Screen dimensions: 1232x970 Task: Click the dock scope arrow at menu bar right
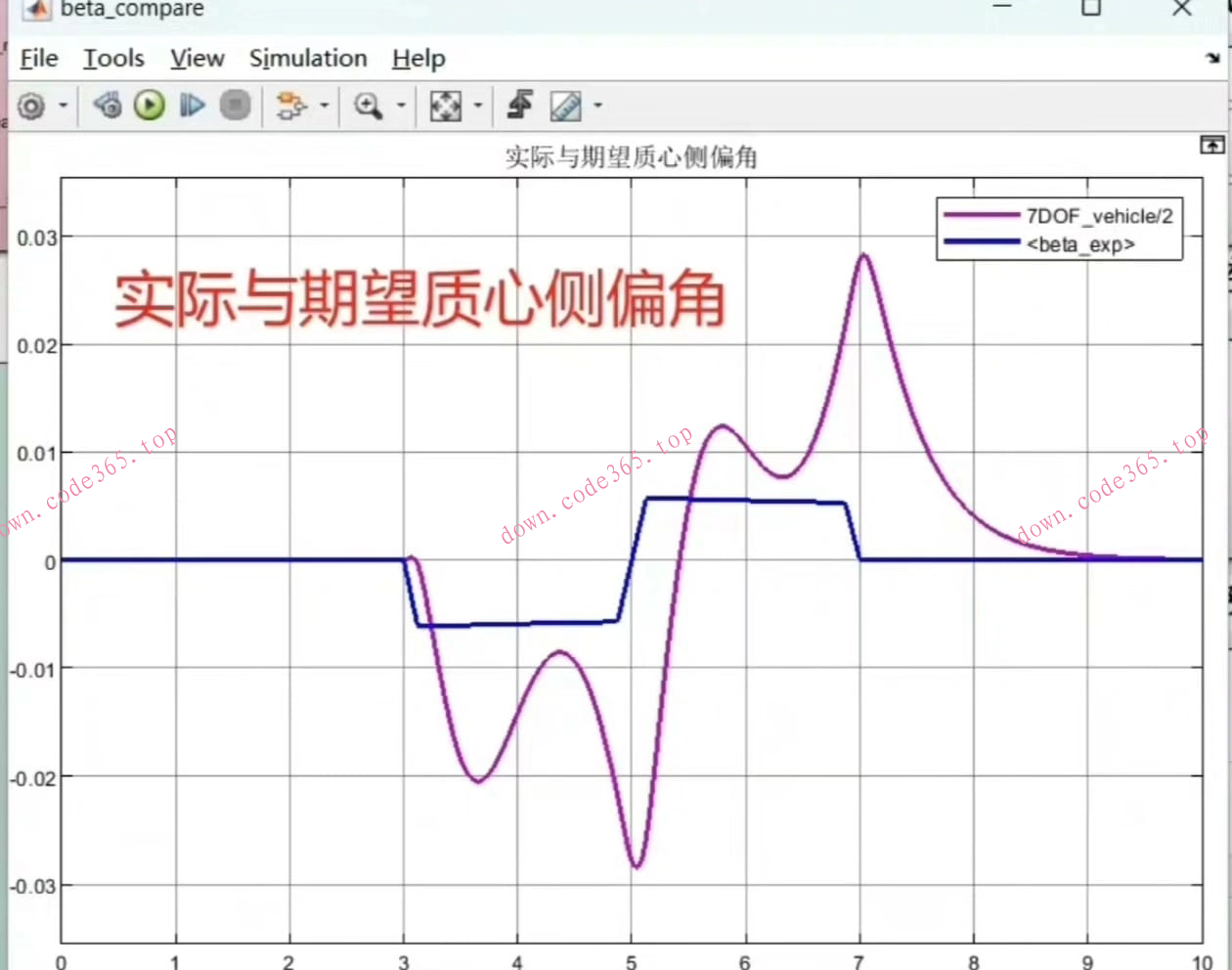tap(1212, 58)
